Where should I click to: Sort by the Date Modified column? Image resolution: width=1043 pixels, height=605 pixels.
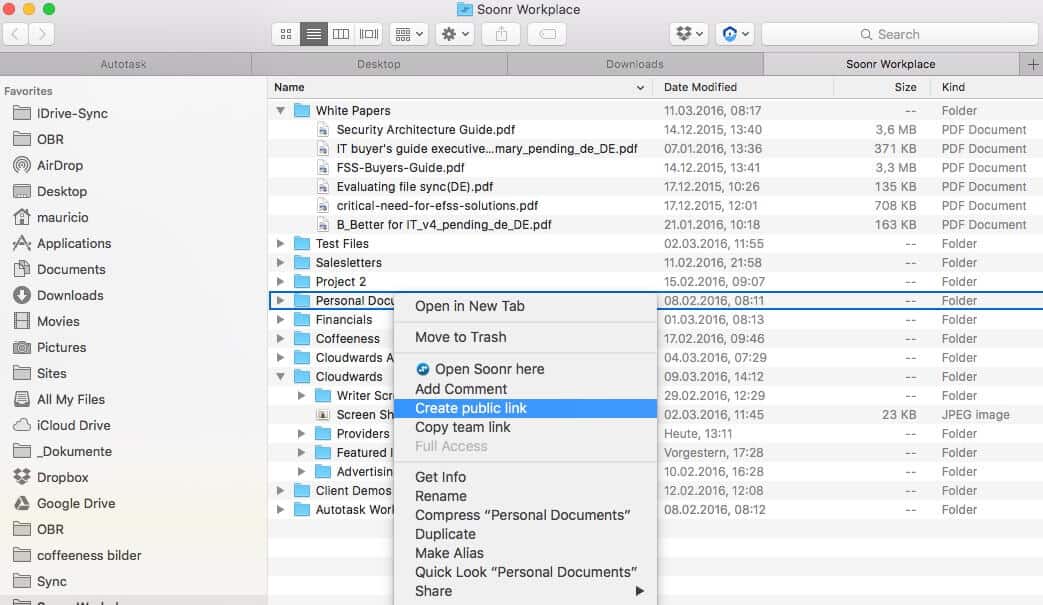pos(742,87)
